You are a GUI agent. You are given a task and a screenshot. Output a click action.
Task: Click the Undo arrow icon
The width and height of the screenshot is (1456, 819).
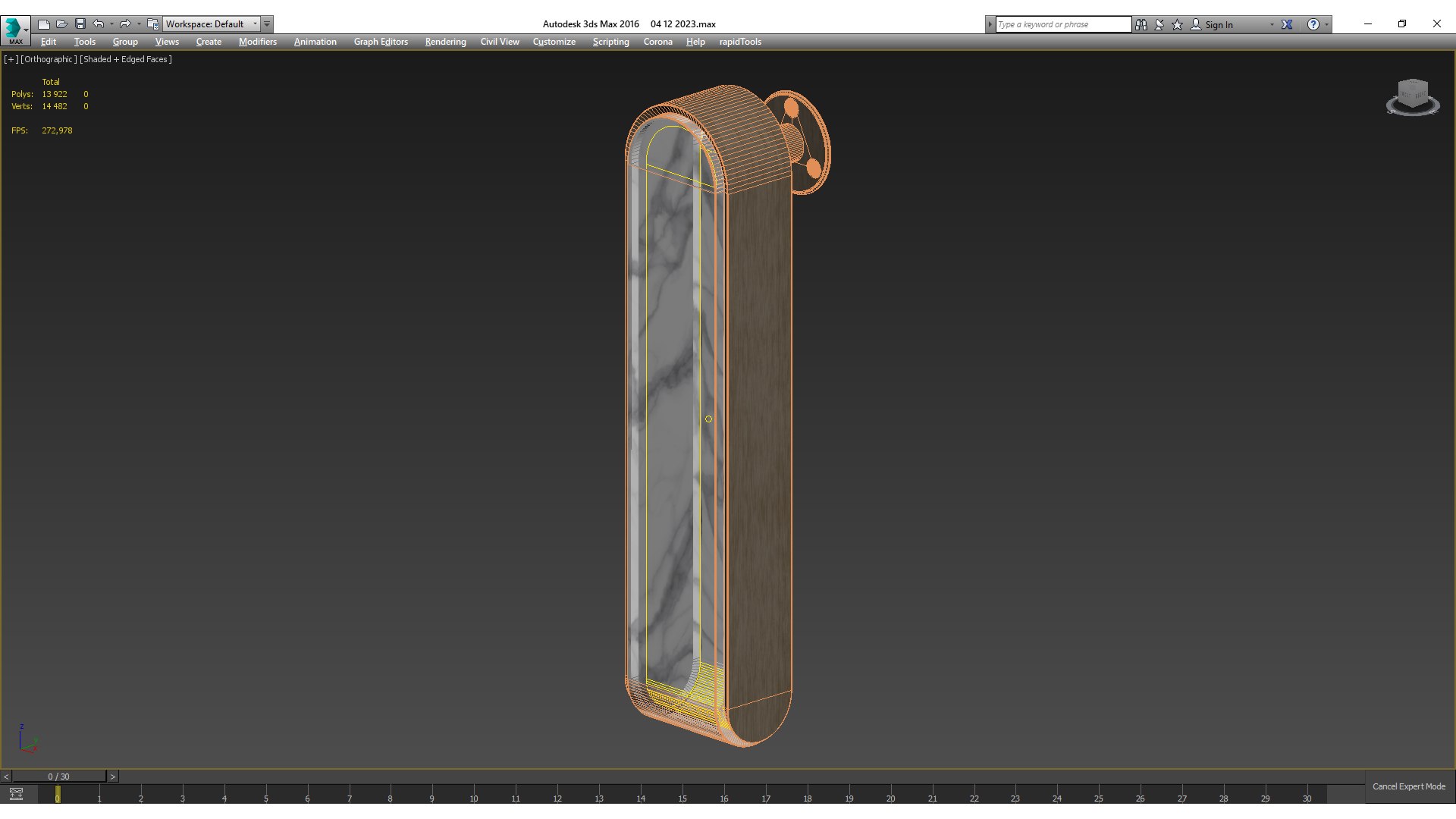(x=99, y=24)
